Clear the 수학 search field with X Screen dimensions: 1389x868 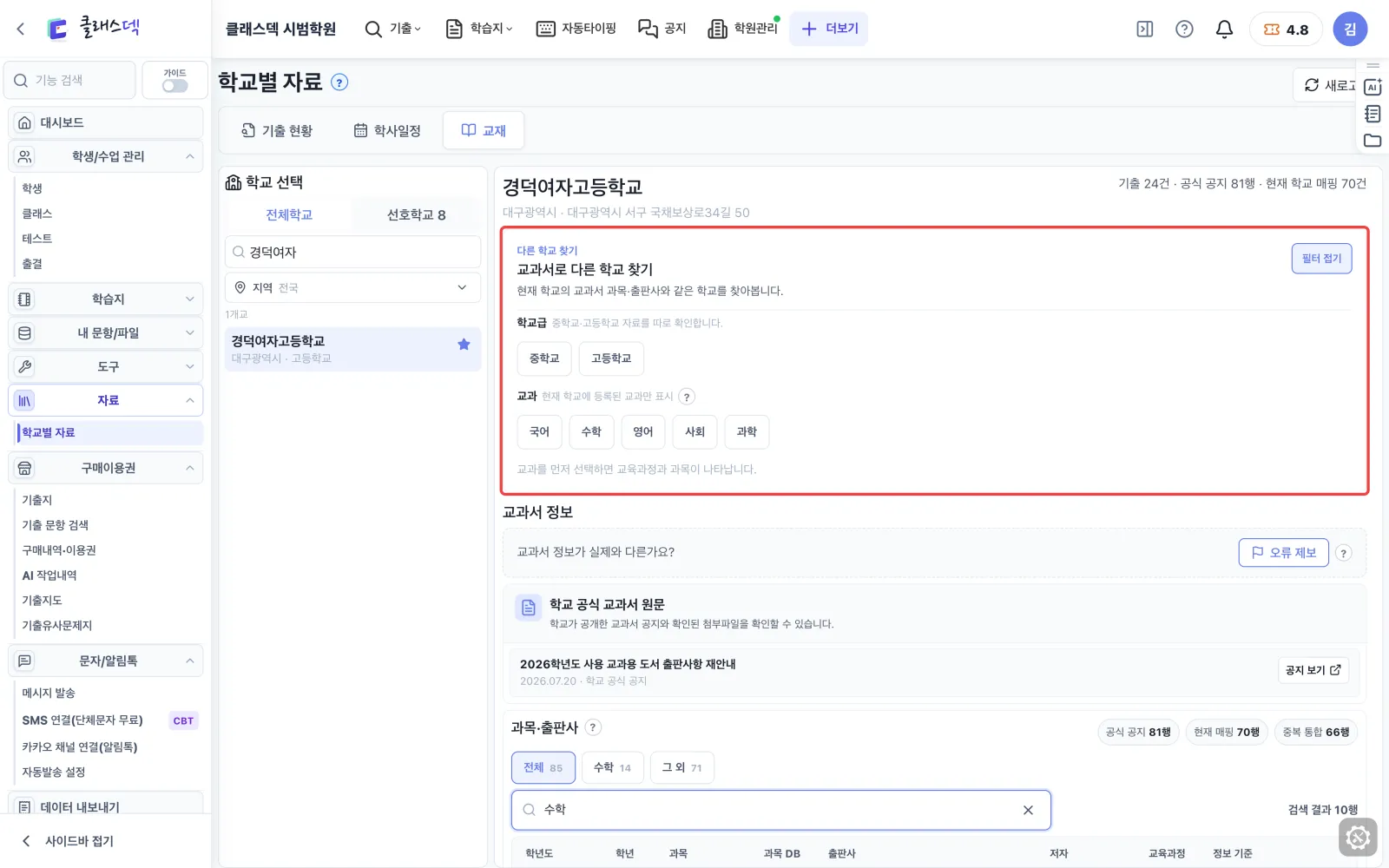1028,810
